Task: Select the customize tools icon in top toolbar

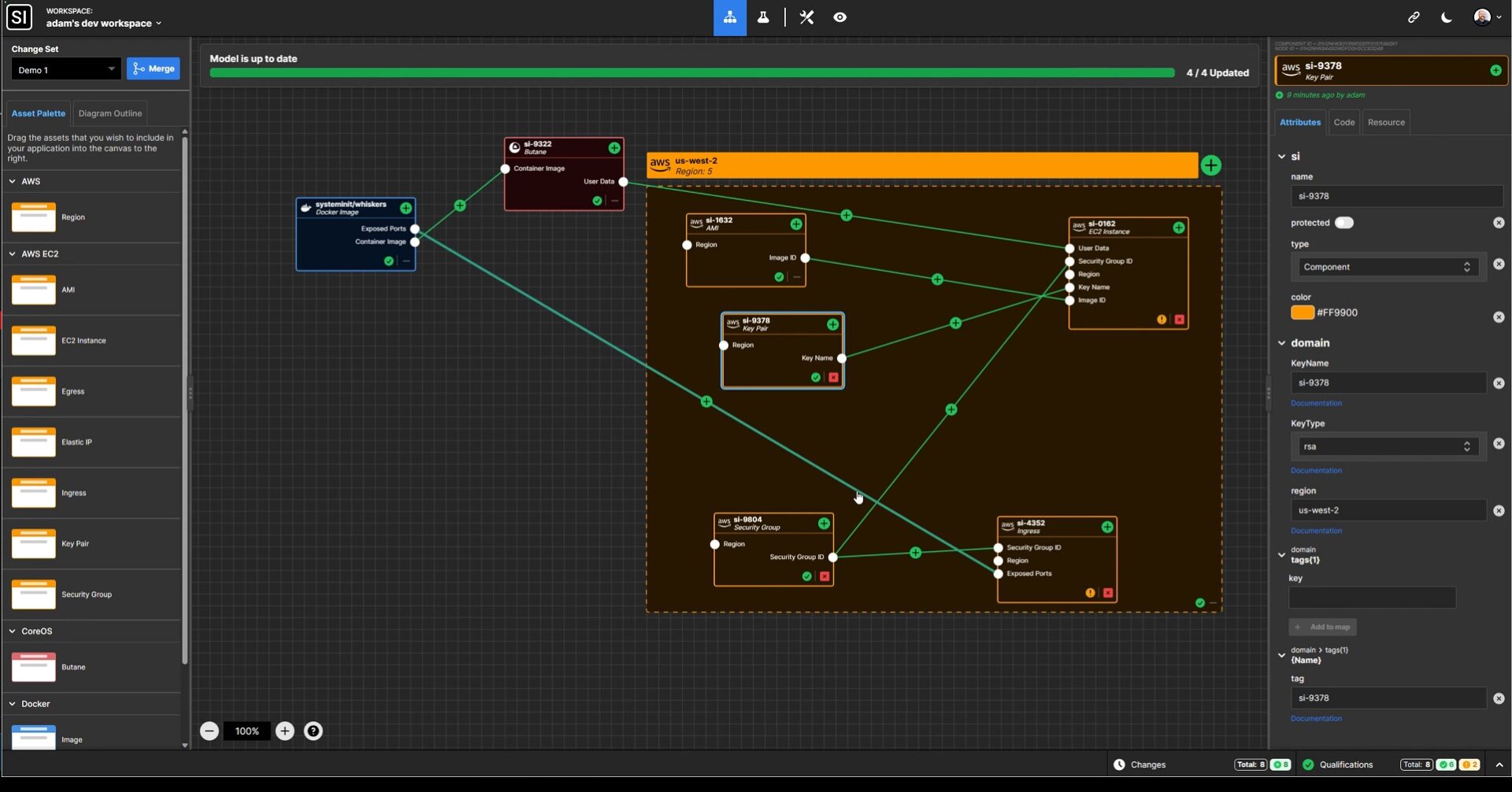Action: [x=806, y=17]
